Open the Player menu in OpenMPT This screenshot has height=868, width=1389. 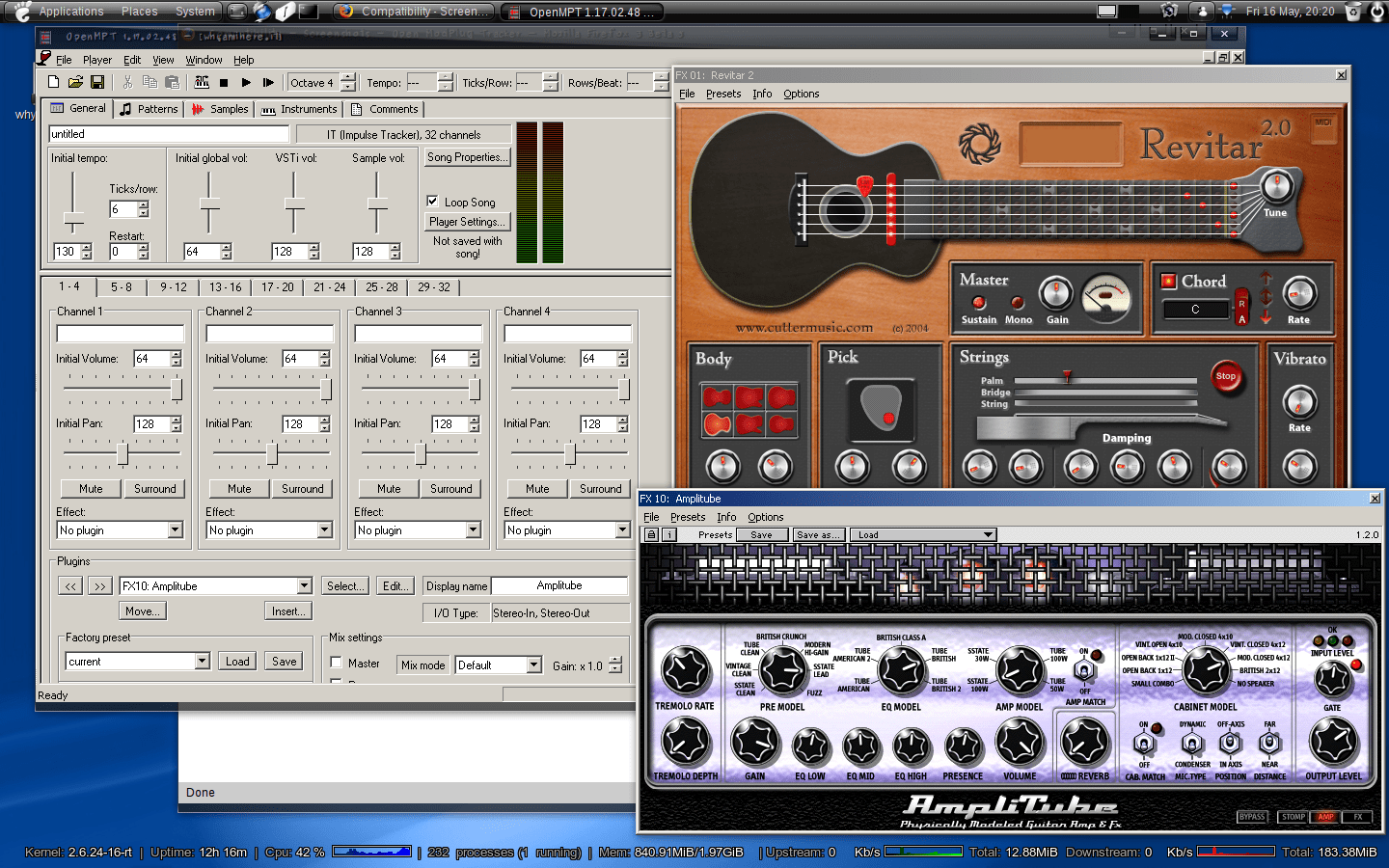pyautogui.click(x=96, y=60)
